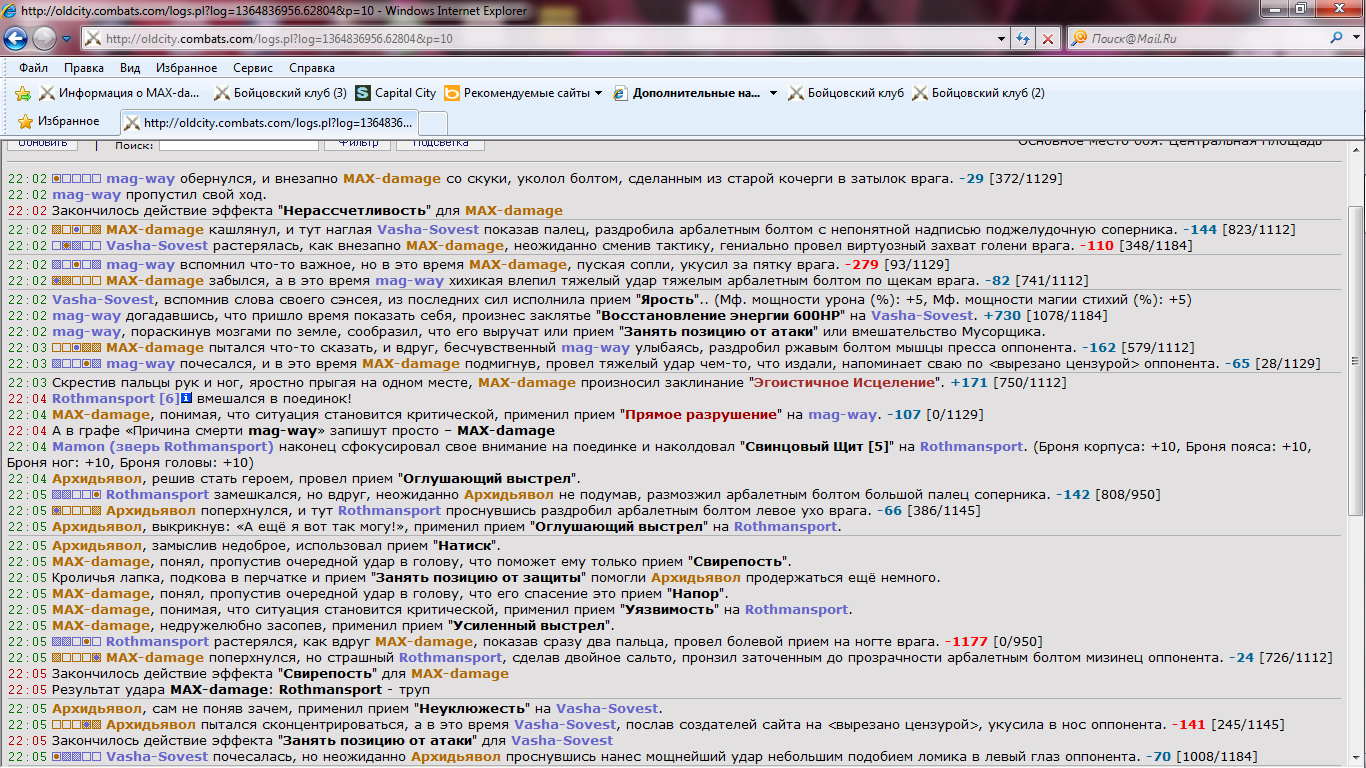
Task: Open the Вид menu
Action: [130, 68]
